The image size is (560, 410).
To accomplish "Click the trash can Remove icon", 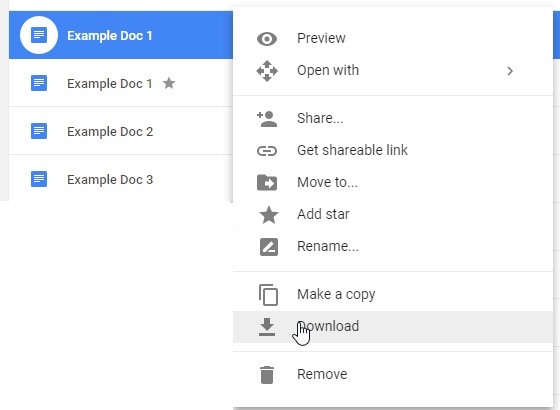I will point(267,375).
